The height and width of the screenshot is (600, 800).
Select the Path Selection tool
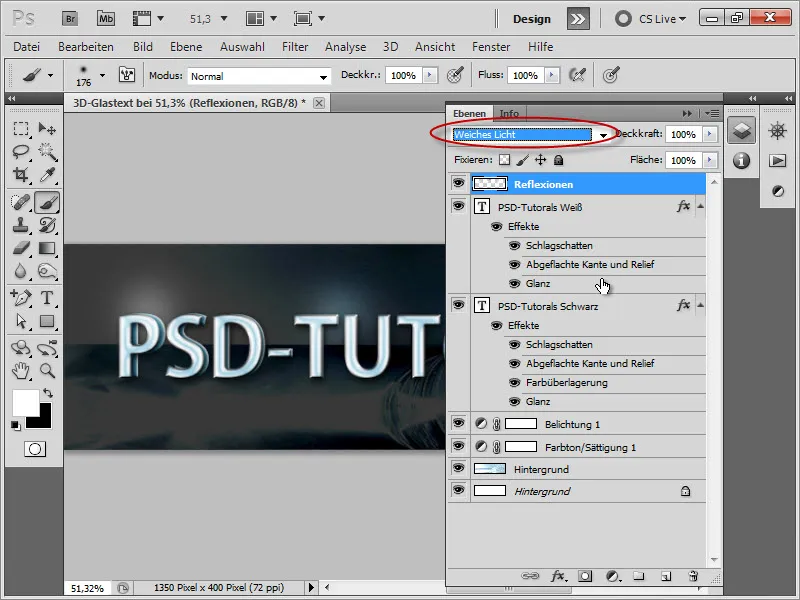[21, 321]
